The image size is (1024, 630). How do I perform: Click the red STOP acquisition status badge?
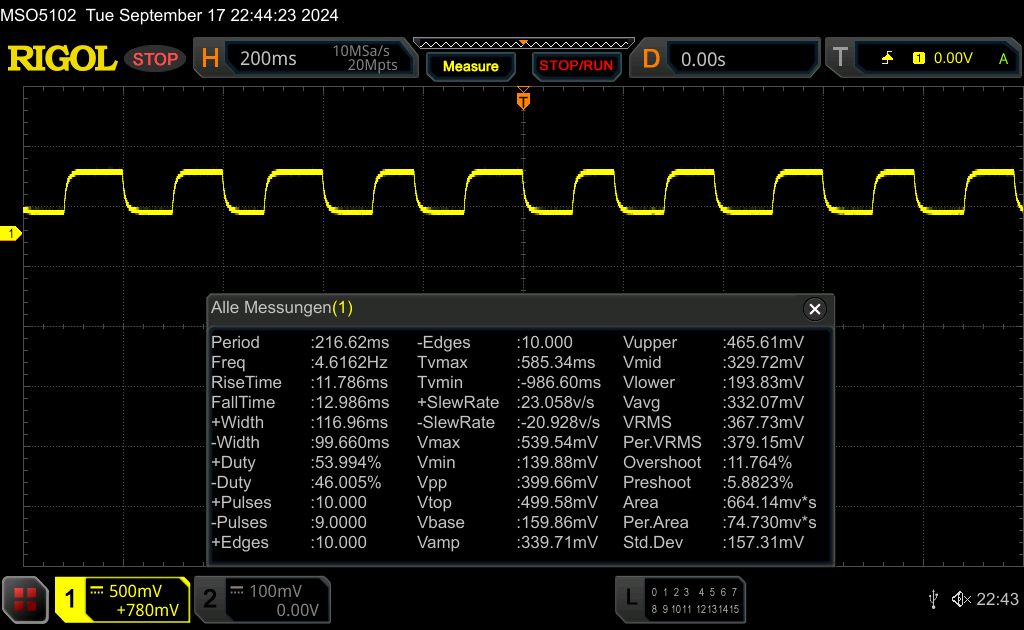155,59
